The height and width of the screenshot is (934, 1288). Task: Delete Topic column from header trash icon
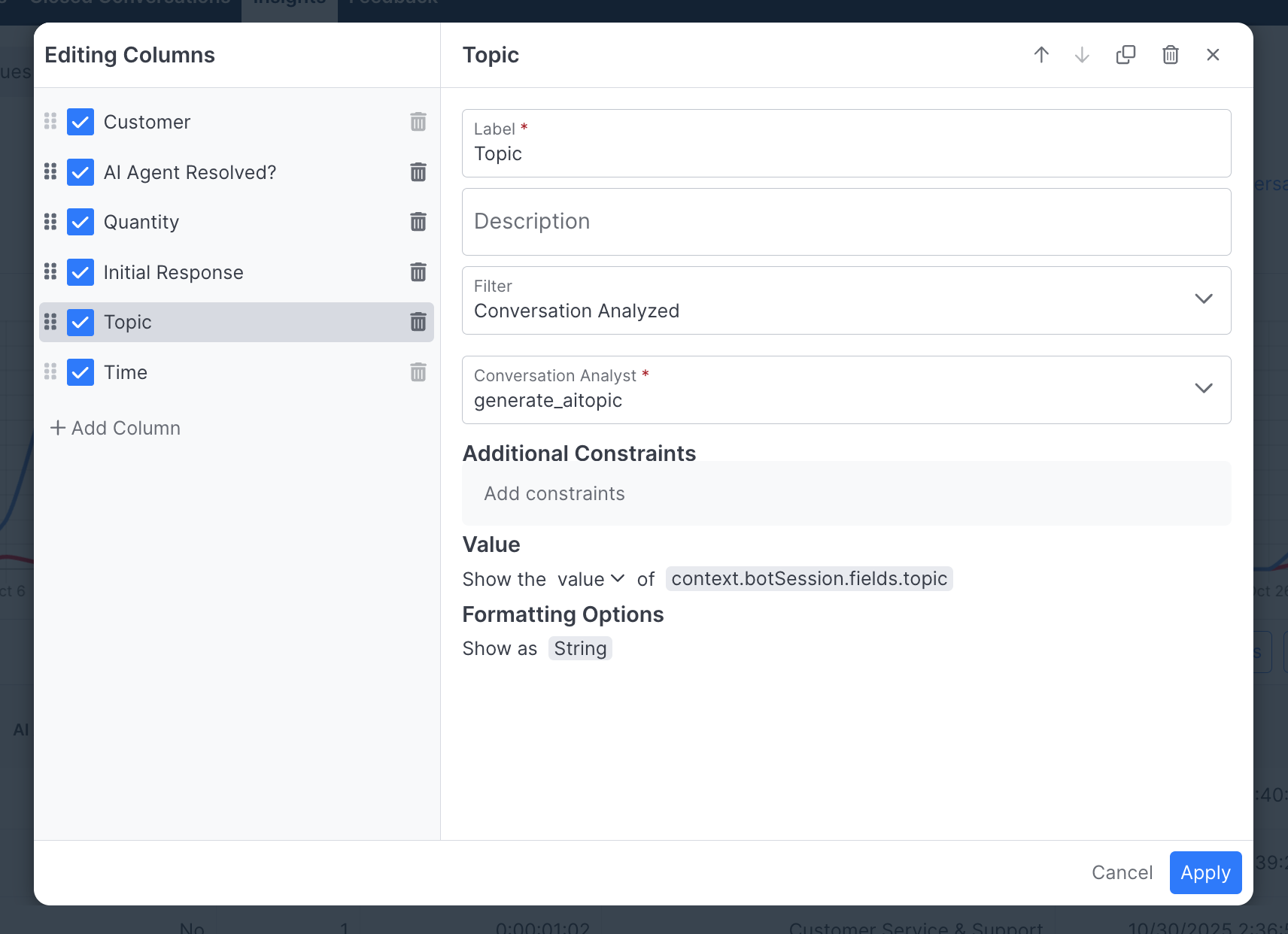tap(1170, 55)
